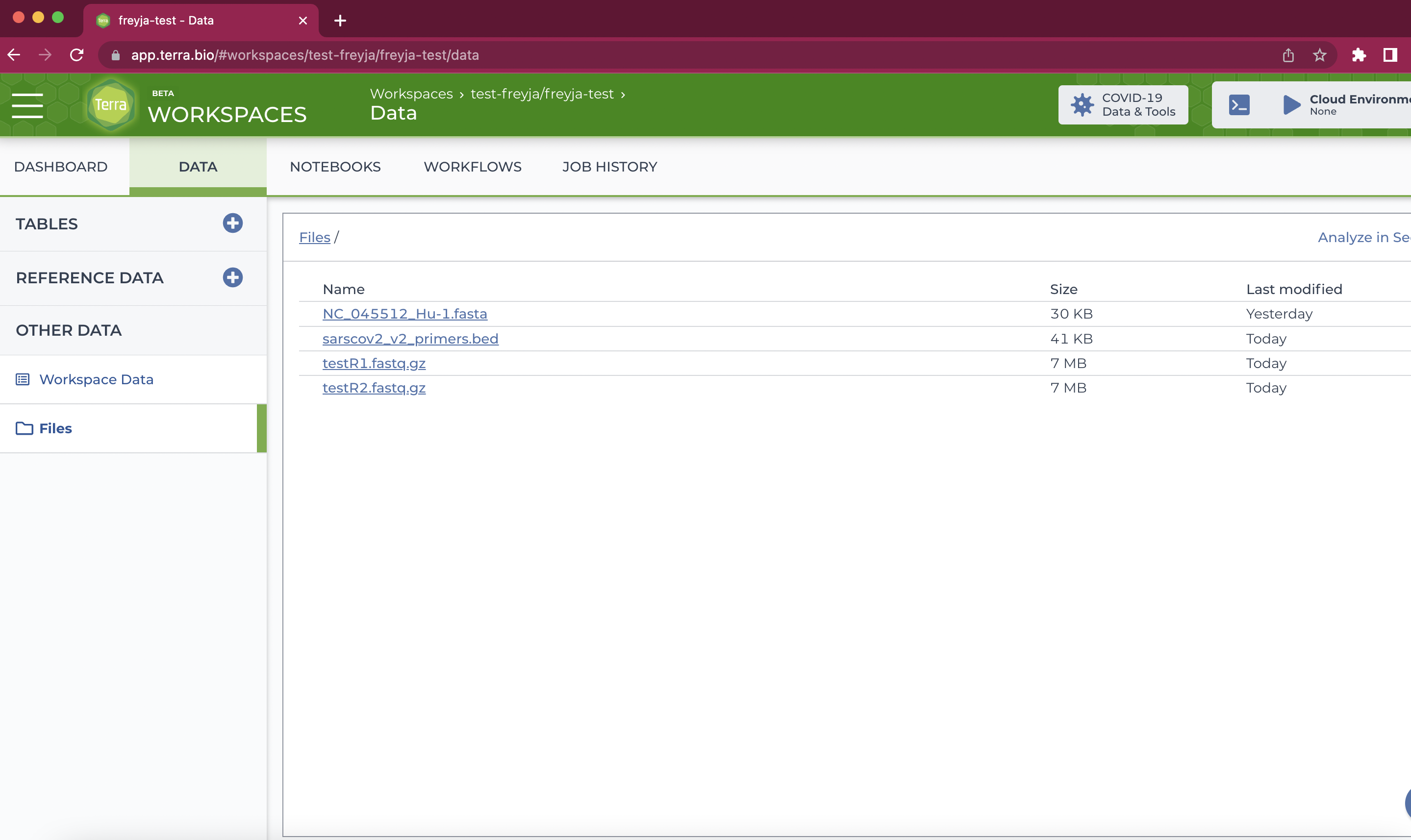The image size is (1411, 840).
Task: Reload the current page
Action: [76, 55]
